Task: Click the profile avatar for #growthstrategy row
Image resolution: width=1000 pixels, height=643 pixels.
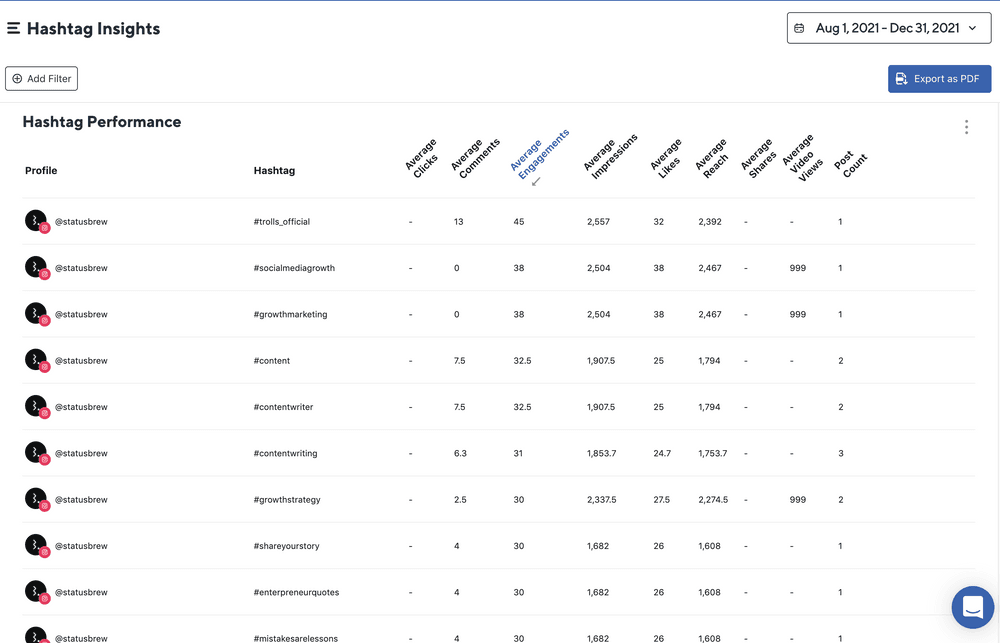Action: coord(36,499)
